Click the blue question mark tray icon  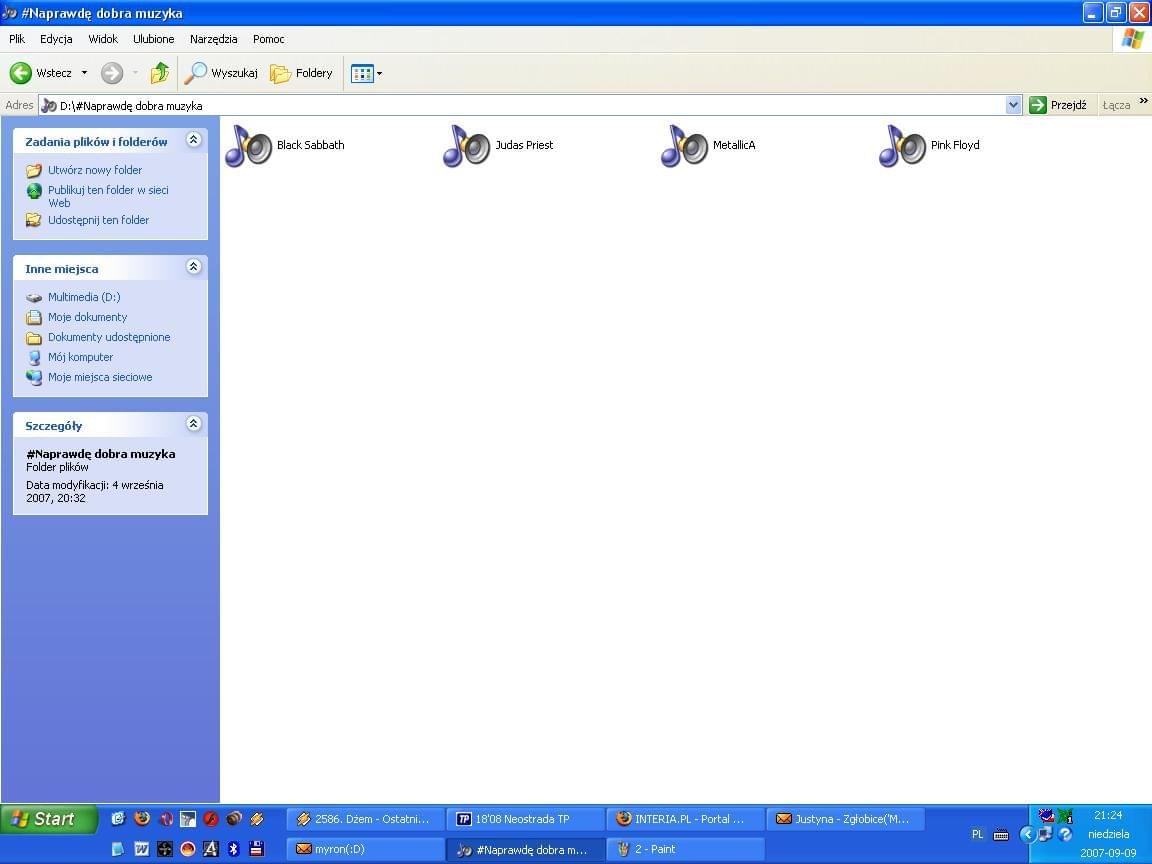pyautogui.click(x=1065, y=835)
